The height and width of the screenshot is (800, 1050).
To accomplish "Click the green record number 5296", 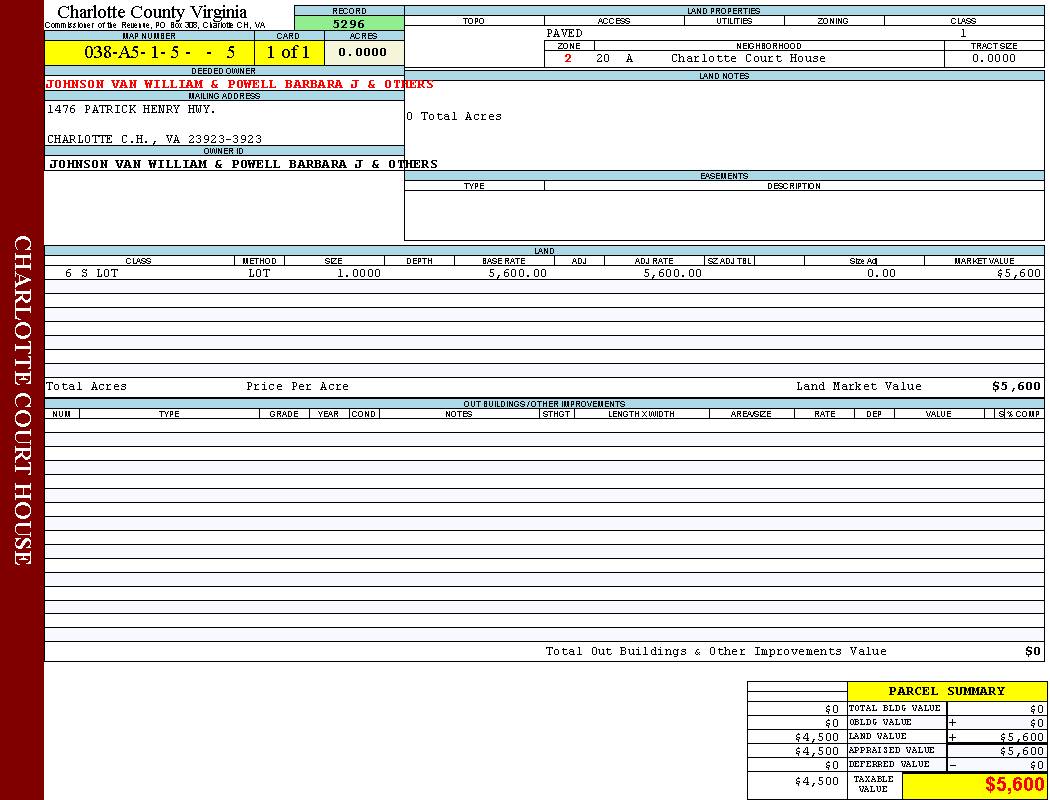I will point(349,24).
